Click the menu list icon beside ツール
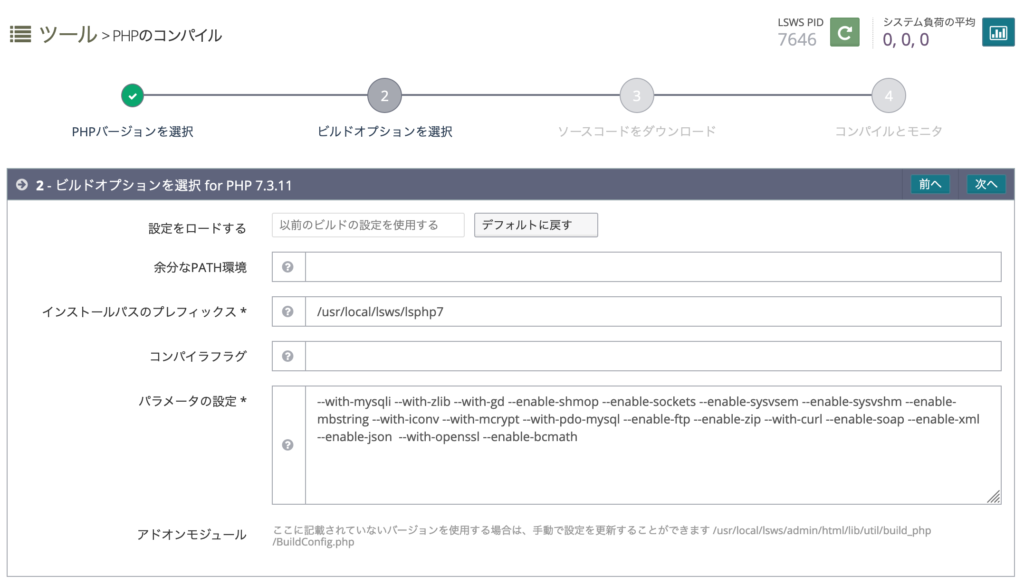The height and width of the screenshot is (584, 1024). tap(20, 34)
